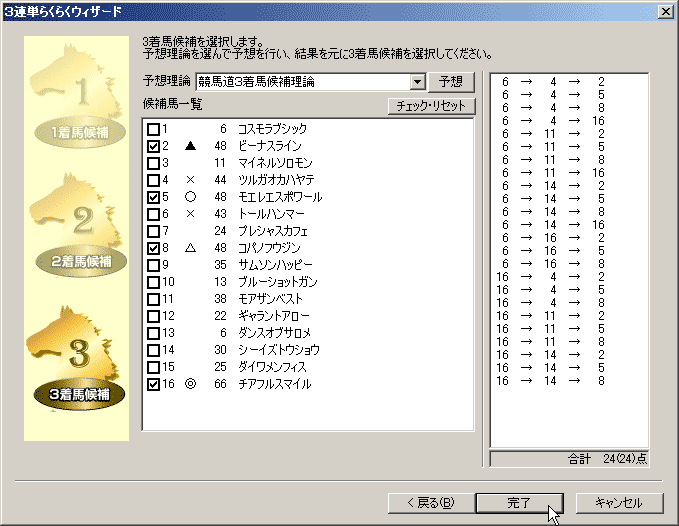679x526 pixels.
Task: Open the 予想理論 dropdown arrow
Action: (x=417, y=82)
